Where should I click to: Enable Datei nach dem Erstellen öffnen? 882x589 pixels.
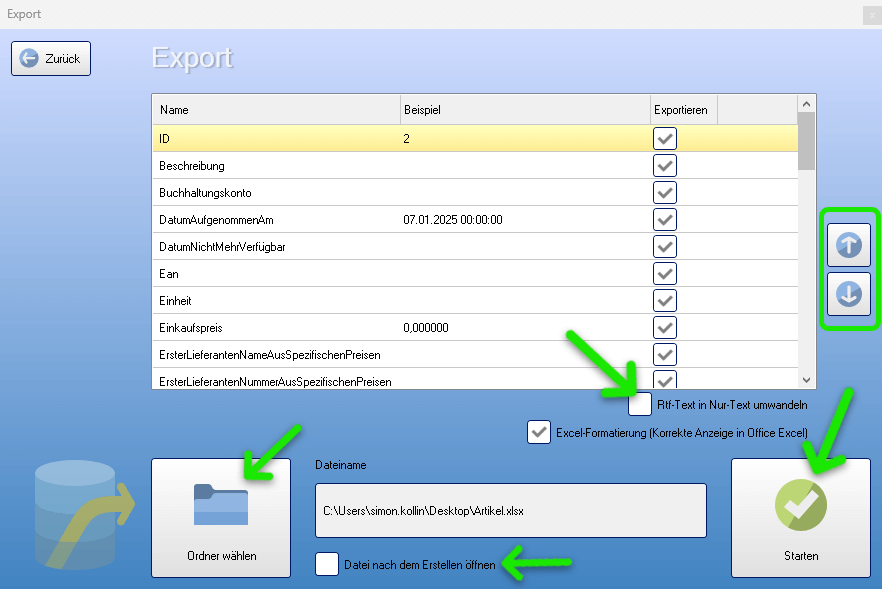326,564
